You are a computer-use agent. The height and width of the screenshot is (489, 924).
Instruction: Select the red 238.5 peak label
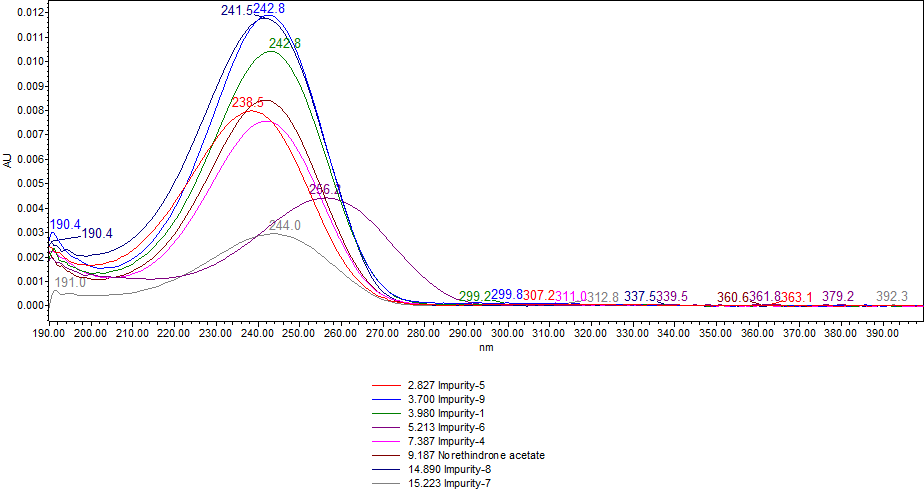click(x=248, y=103)
